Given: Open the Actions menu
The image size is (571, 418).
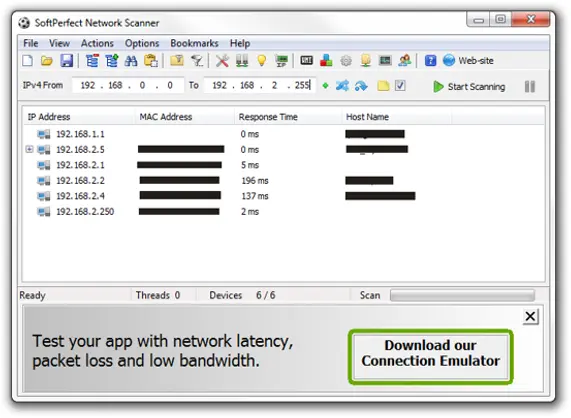Looking at the screenshot, I should [x=97, y=43].
